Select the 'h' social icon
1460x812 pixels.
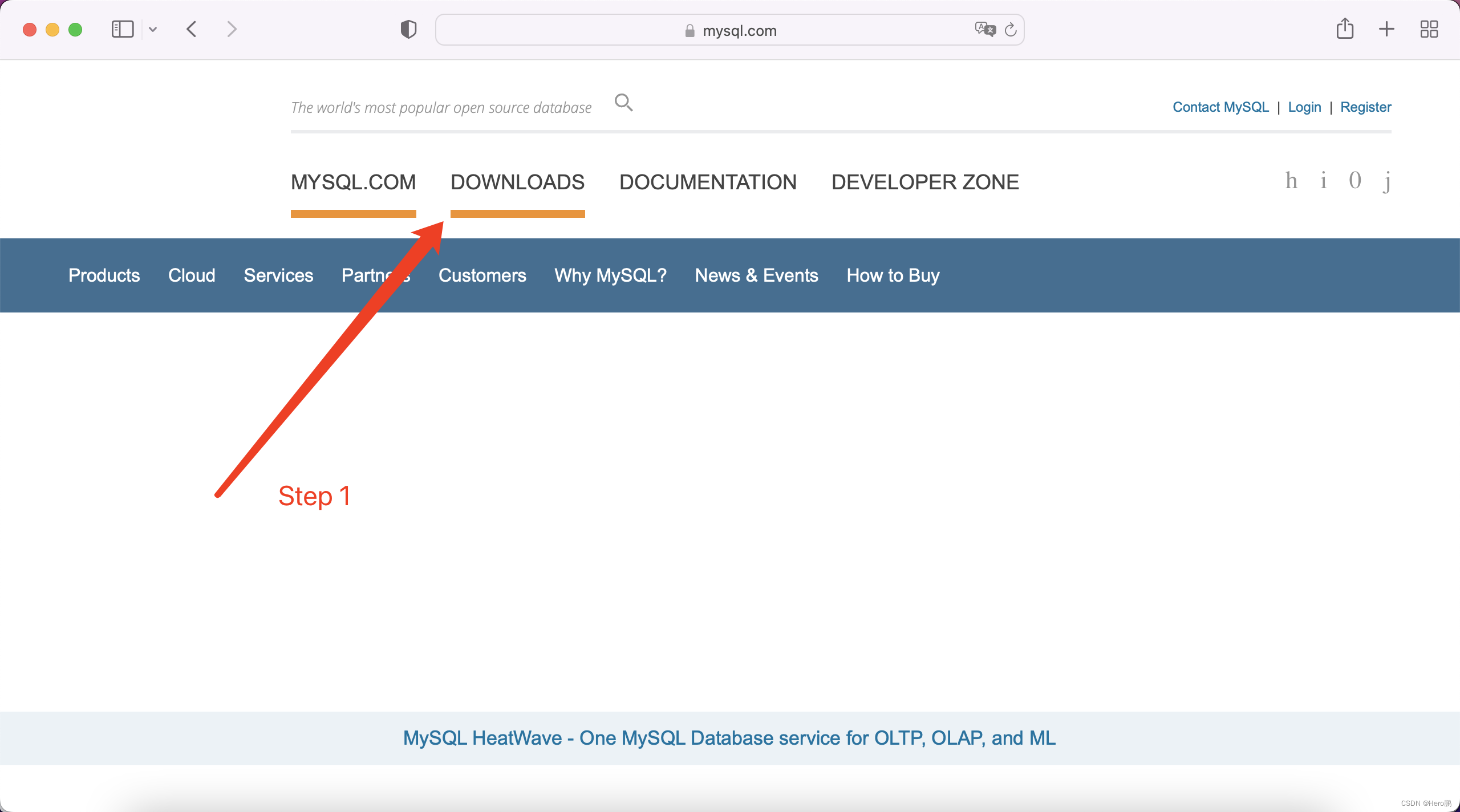[x=1291, y=181]
